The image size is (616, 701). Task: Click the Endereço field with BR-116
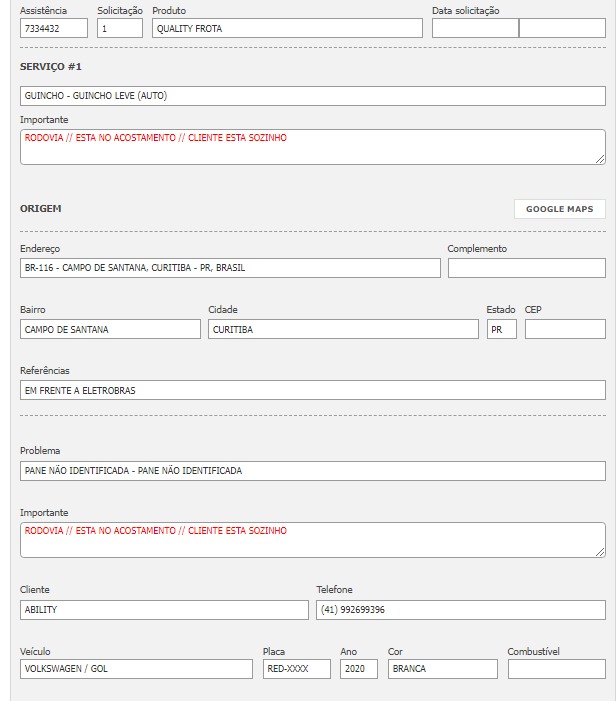pos(230,268)
